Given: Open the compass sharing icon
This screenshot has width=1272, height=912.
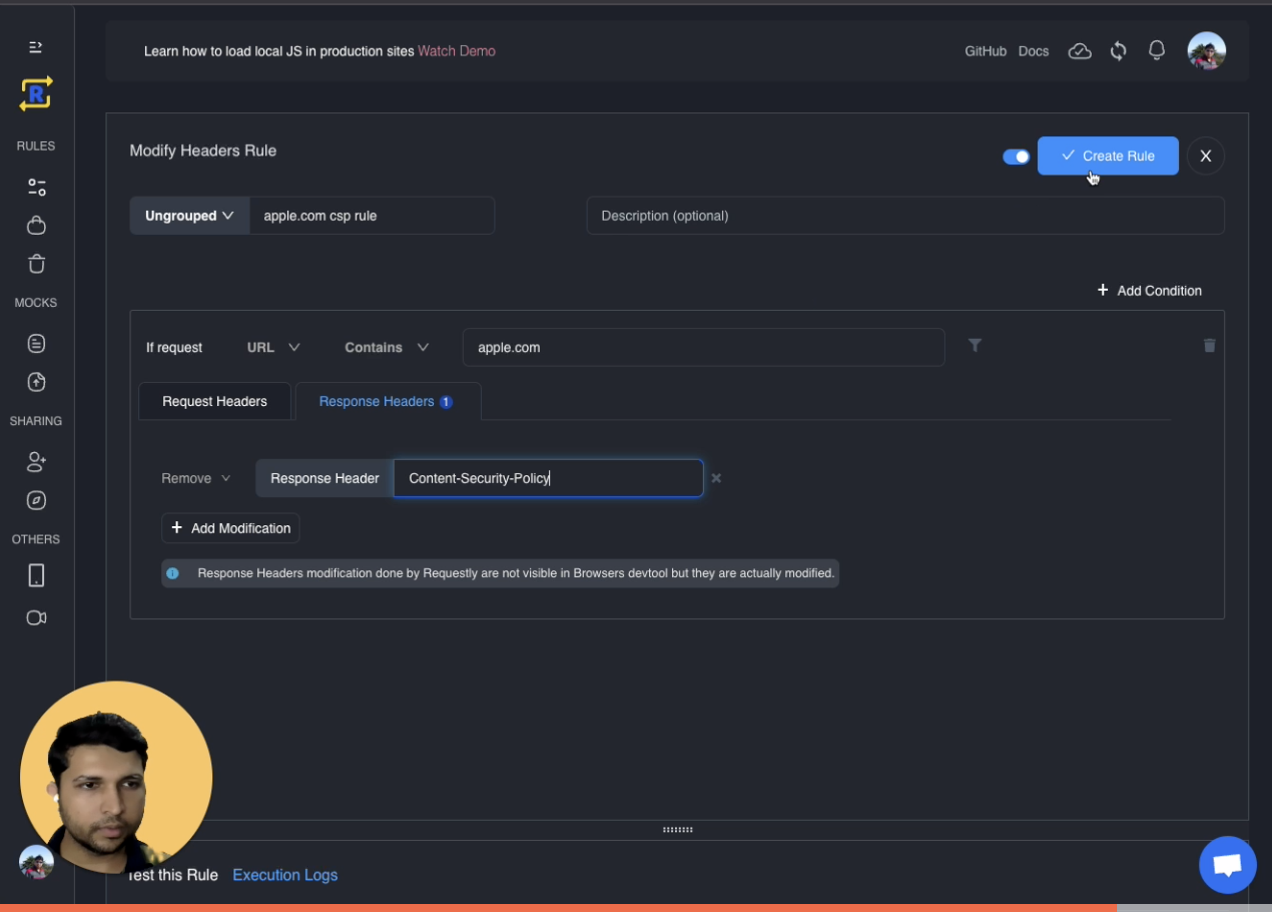Looking at the screenshot, I should 36,500.
